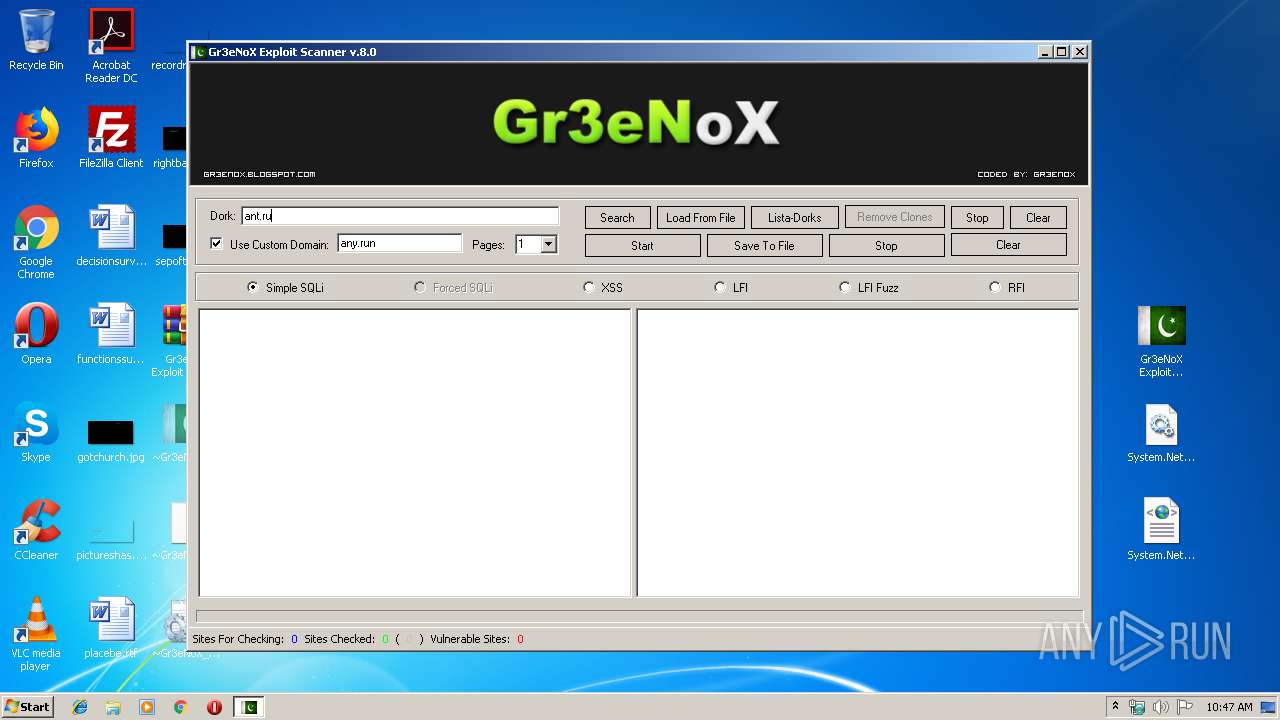Launch FileZilla Client shortcut

click(x=111, y=138)
